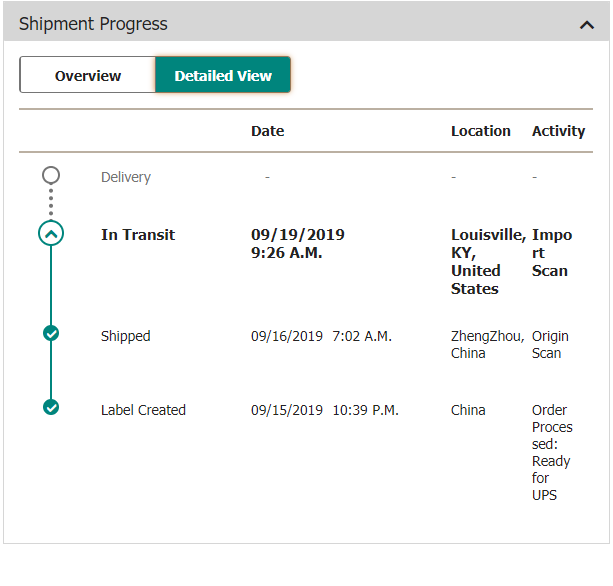Click the Location column header
613x586 pixels.
pos(480,131)
